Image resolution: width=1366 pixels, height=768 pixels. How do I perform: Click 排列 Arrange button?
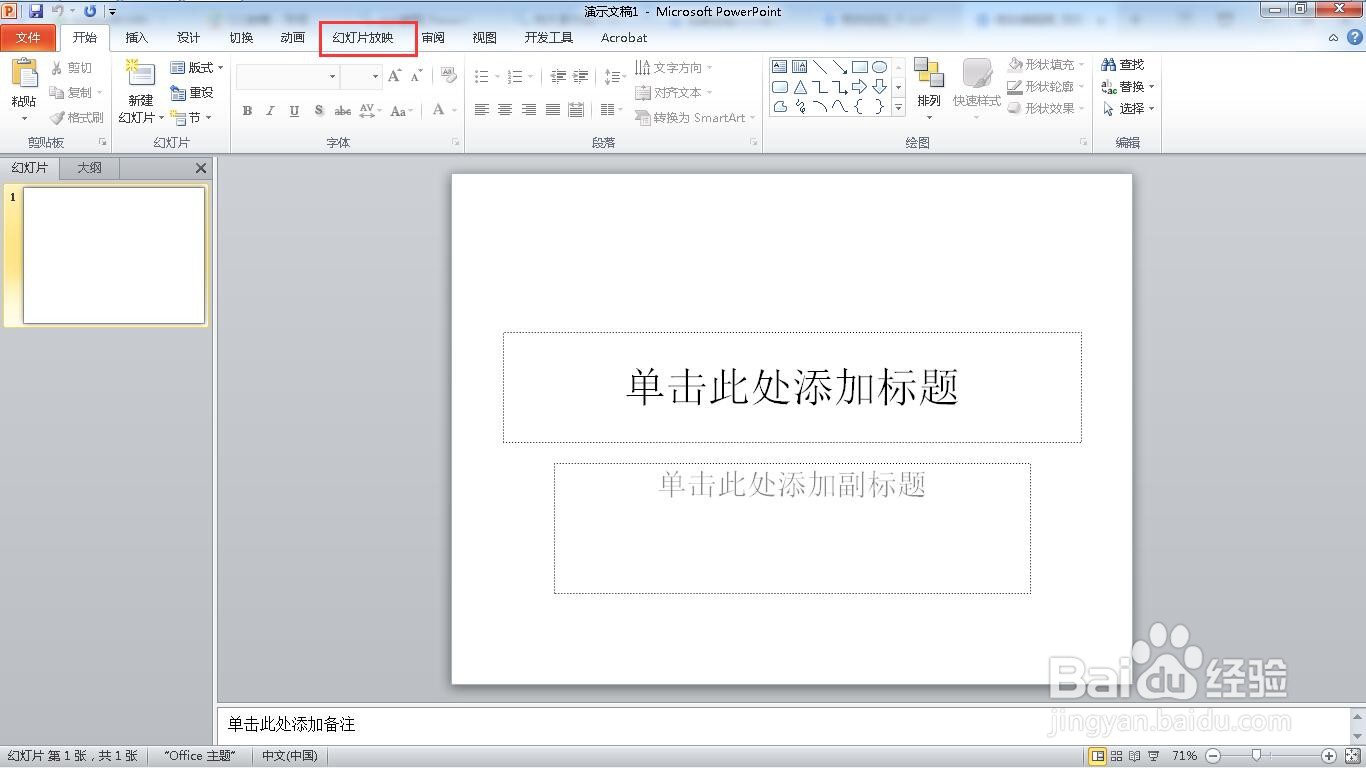[x=929, y=88]
